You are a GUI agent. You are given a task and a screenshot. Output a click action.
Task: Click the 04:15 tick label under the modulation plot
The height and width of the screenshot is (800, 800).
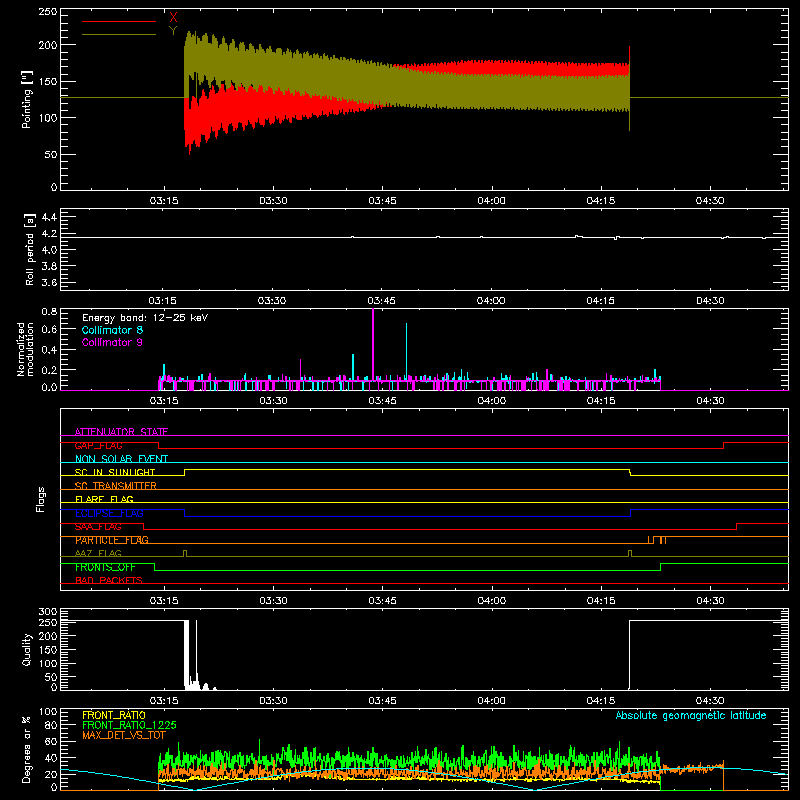point(601,401)
